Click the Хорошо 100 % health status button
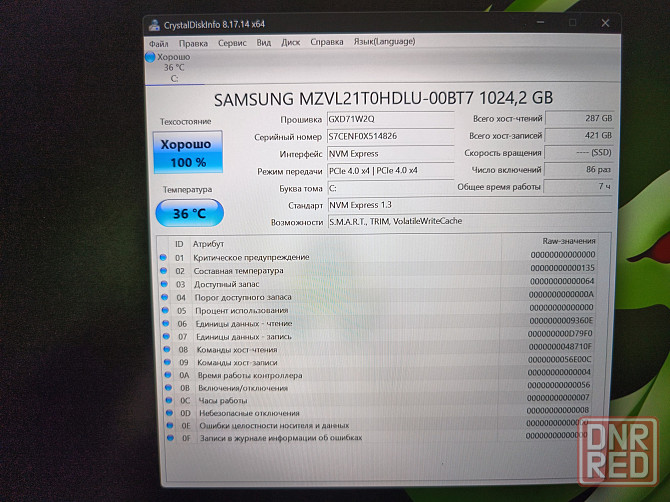The width and height of the screenshot is (670, 502). pyautogui.click(x=188, y=153)
